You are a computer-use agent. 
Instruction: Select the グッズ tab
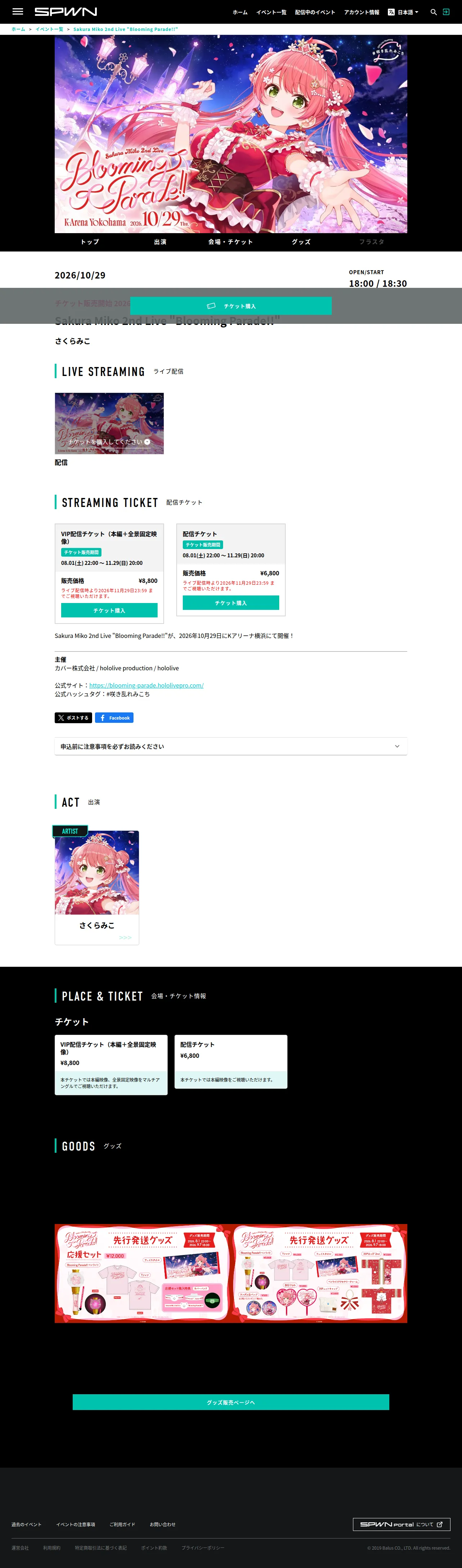301,242
